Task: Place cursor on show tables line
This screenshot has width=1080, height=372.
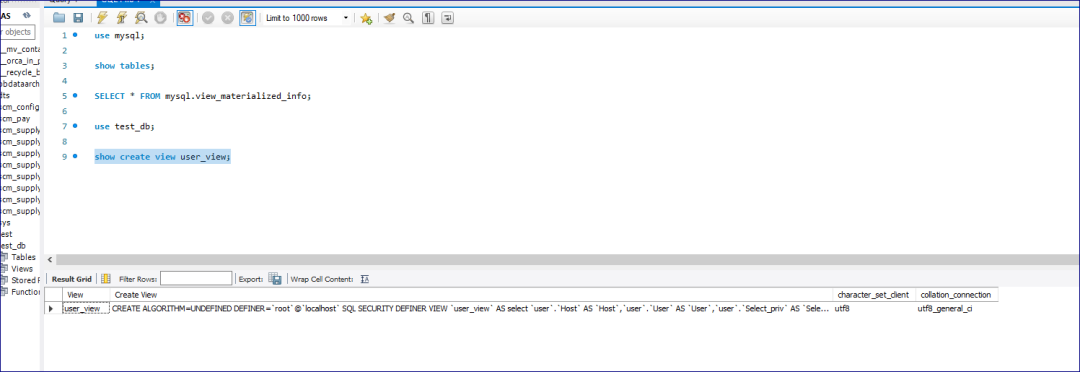Action: click(x=125, y=65)
